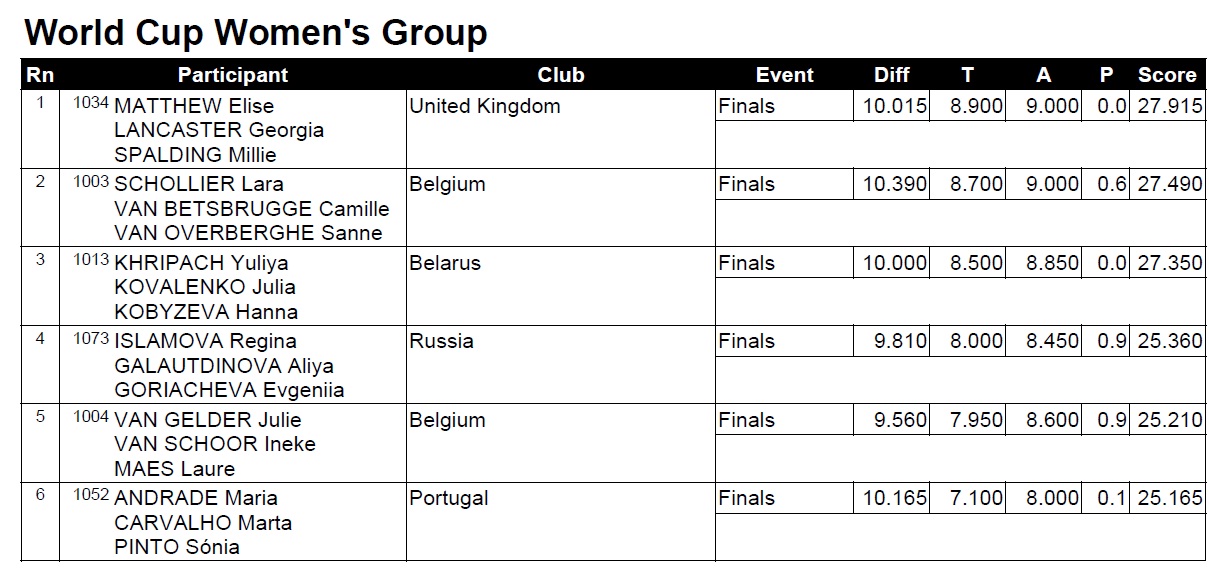Image resolution: width=1209 pixels, height=570 pixels.
Task: Click participant PINTO Sónia
Action: click(x=177, y=547)
